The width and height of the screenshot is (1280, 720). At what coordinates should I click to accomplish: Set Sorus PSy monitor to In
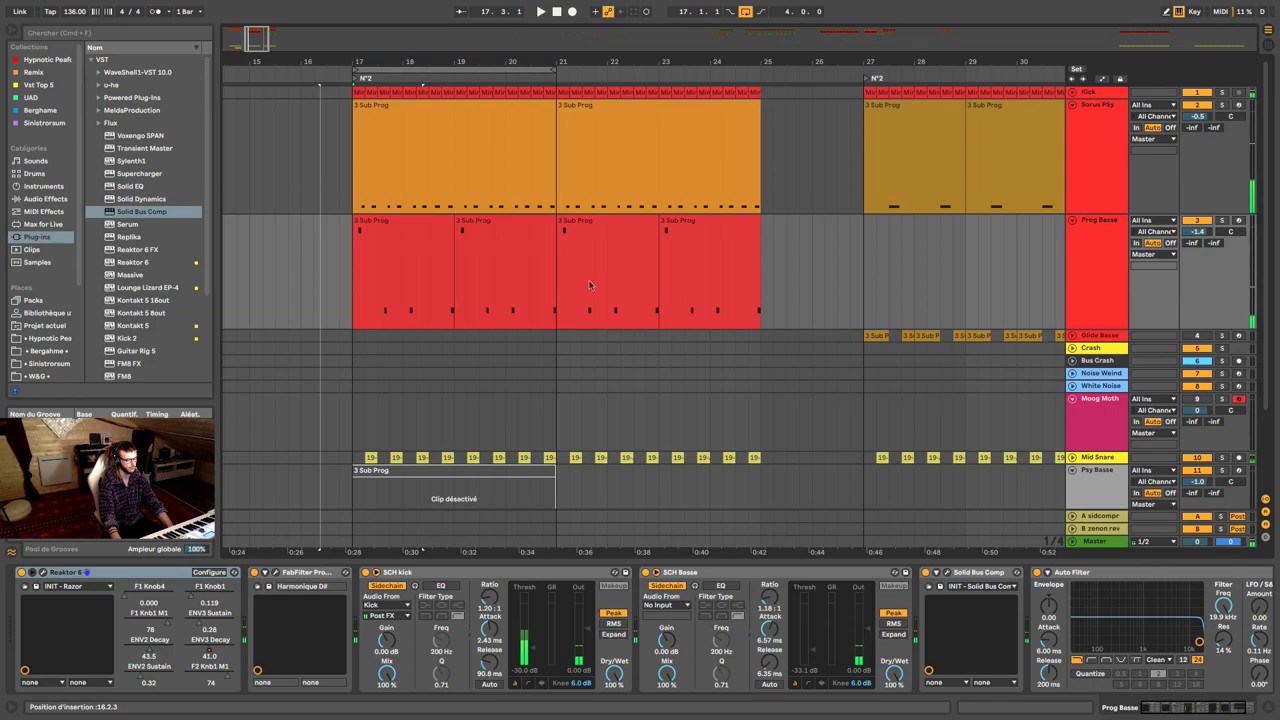pos(1136,128)
